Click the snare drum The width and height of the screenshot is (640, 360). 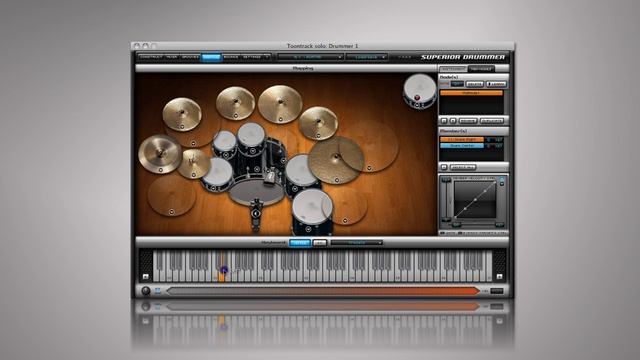[x=217, y=175]
